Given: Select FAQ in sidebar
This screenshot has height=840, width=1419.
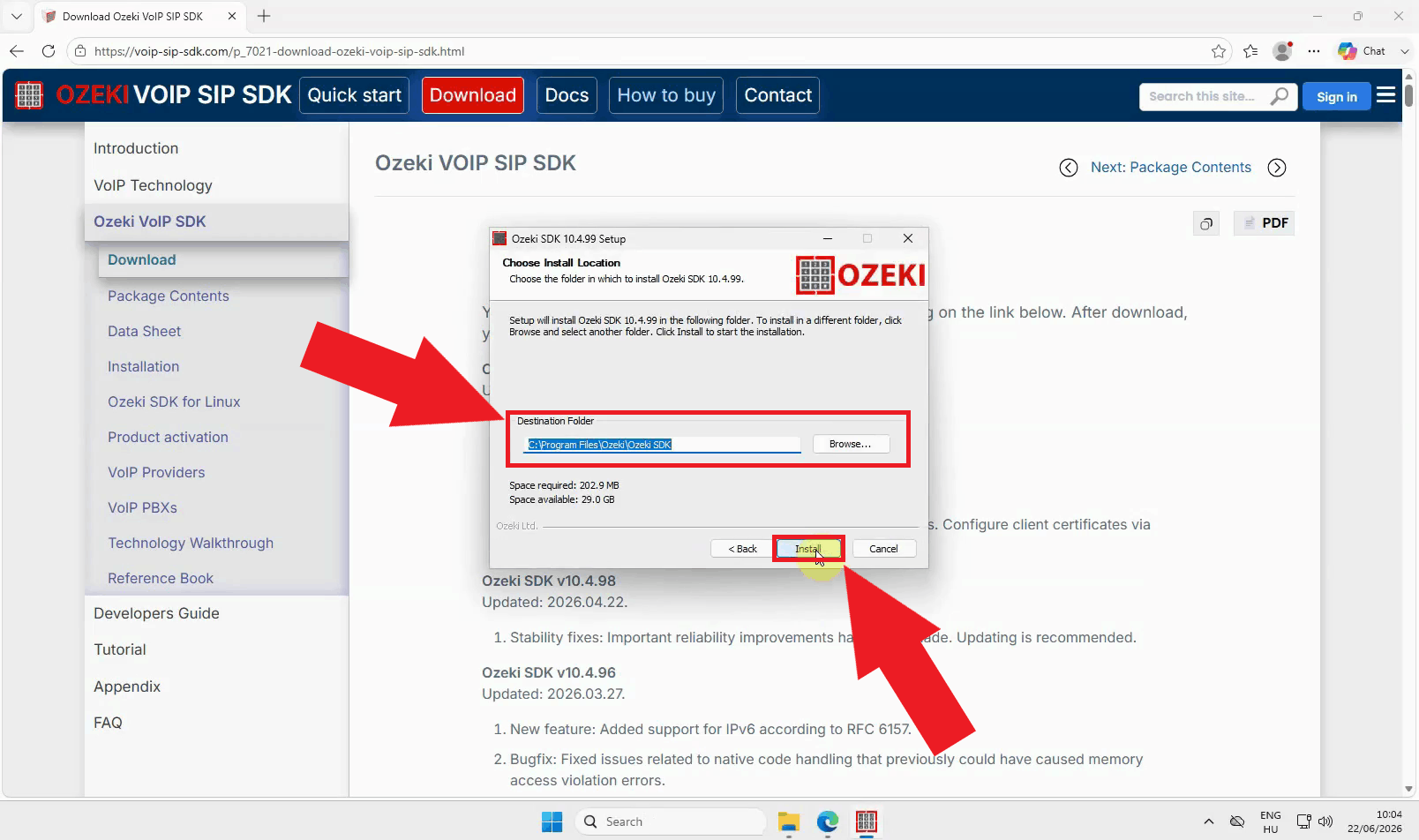Looking at the screenshot, I should [108, 723].
